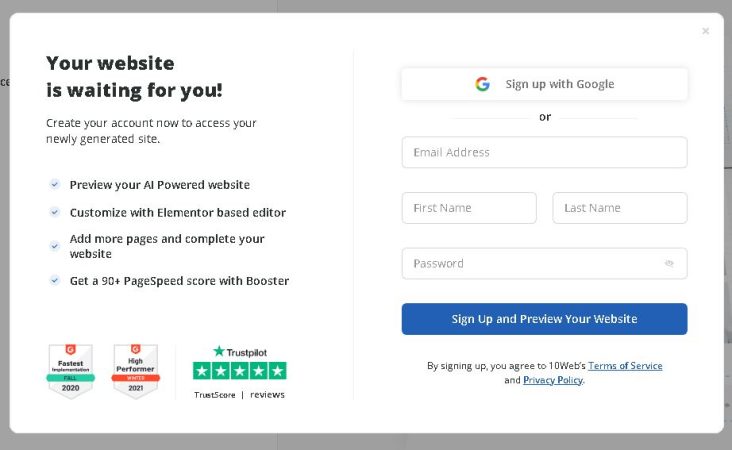Click the TrustScore reviews text
The image size is (732, 450).
tap(239, 395)
